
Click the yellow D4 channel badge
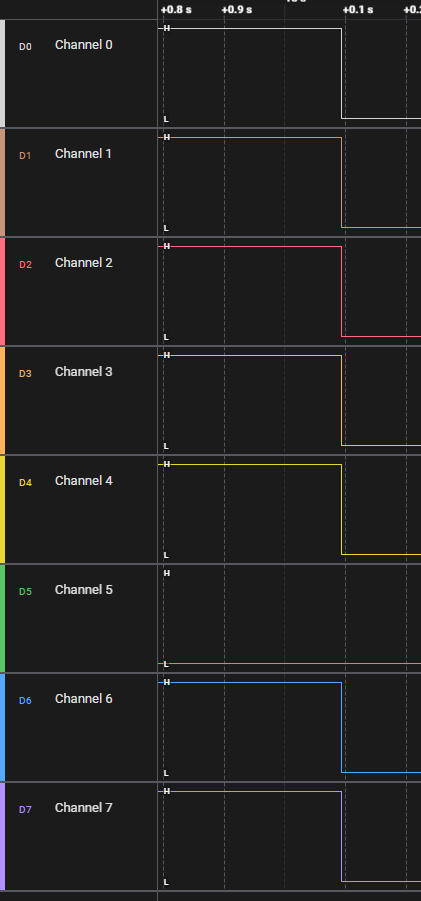coord(25,483)
